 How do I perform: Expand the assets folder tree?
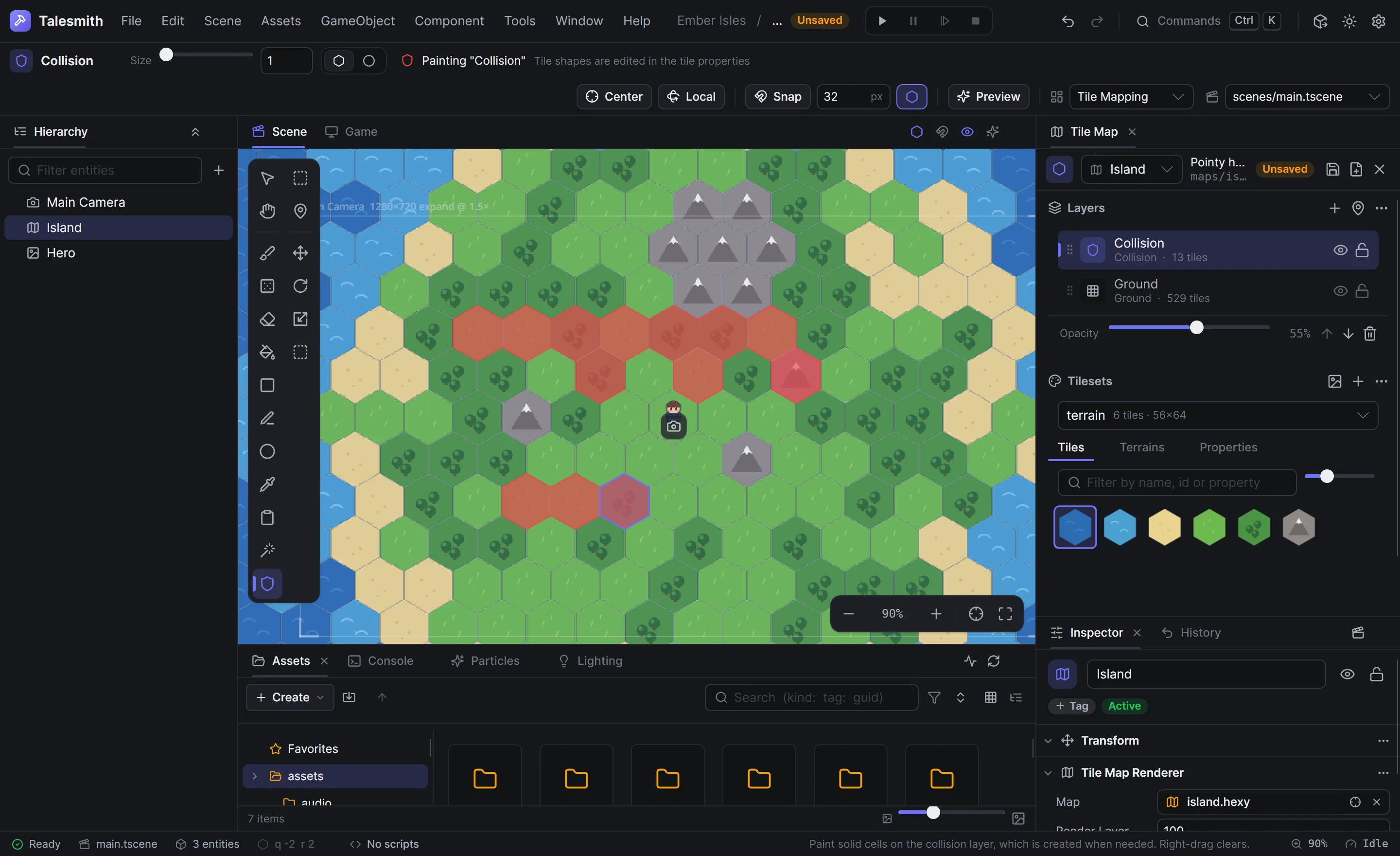pos(255,776)
